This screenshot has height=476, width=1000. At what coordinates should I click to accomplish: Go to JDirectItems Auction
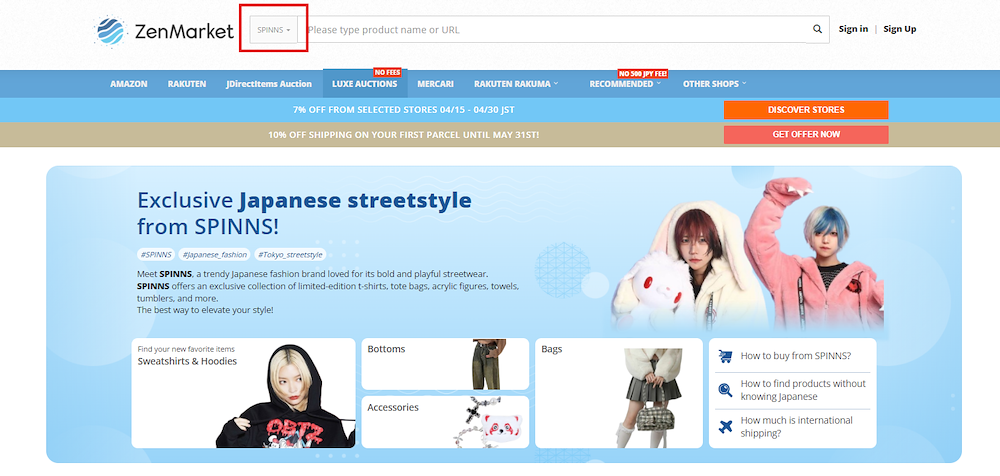click(269, 84)
